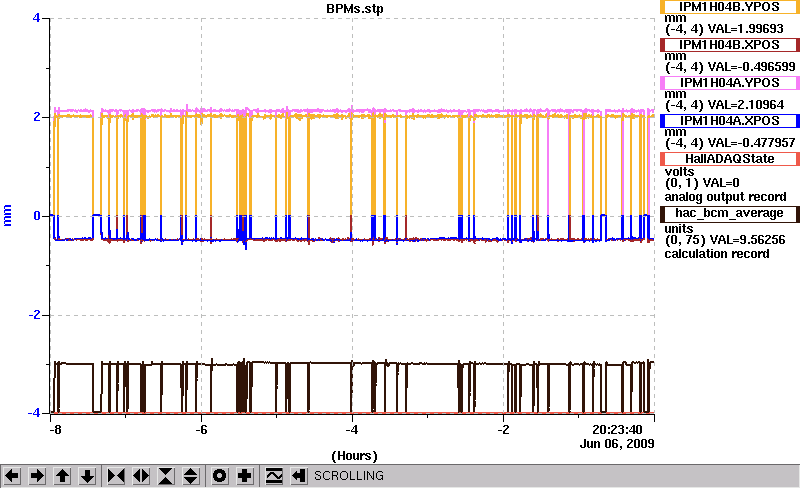Click the horizontal zoom-in (bowtie) icon
The width and height of the screenshot is (800, 488).
click(x=116, y=476)
